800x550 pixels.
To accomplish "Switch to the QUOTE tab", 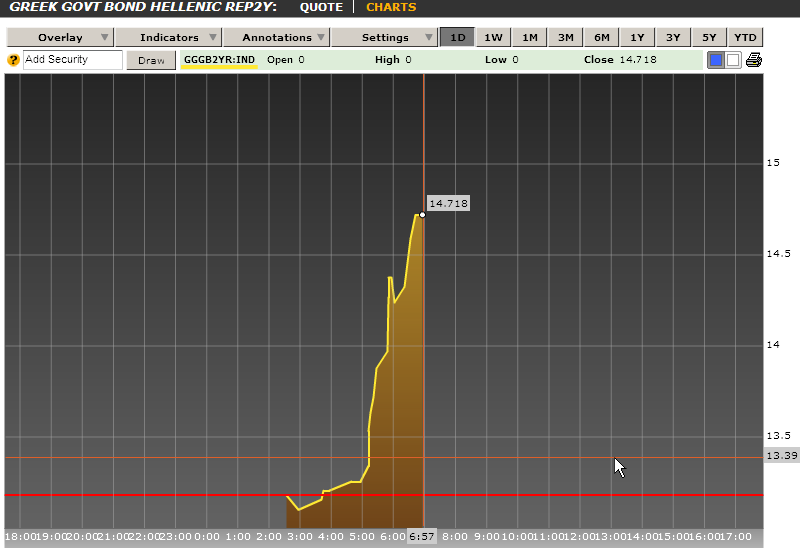I will pos(321,7).
